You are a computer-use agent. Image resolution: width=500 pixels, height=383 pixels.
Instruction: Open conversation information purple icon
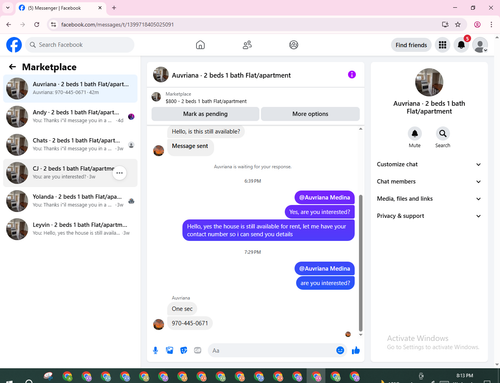[x=352, y=75]
